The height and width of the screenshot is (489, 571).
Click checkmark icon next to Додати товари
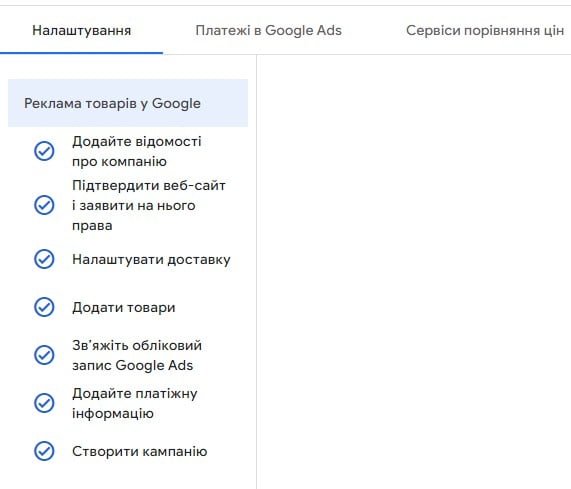click(x=44, y=307)
